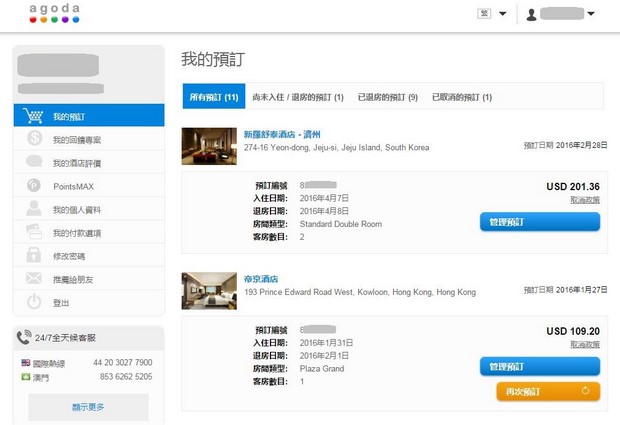Open Jeju hotel thumbnail image

[209, 146]
